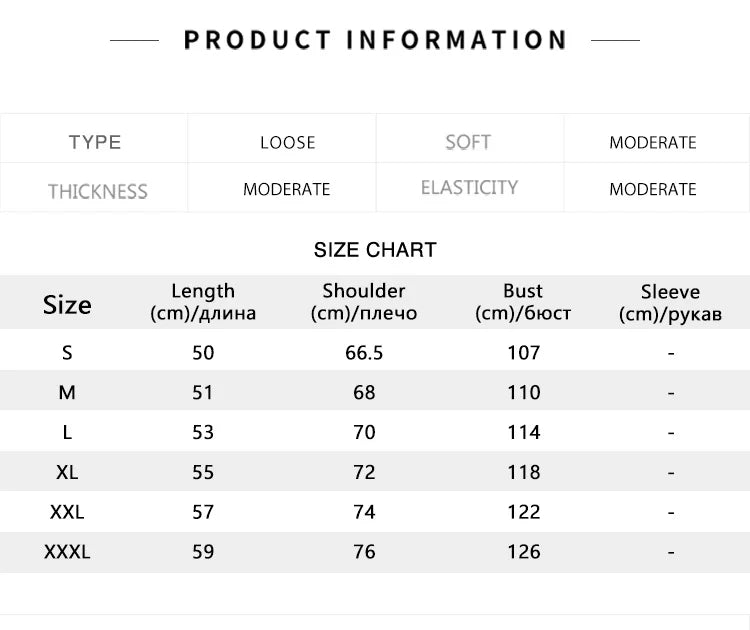Select the Bust (cm) column header

(523, 302)
